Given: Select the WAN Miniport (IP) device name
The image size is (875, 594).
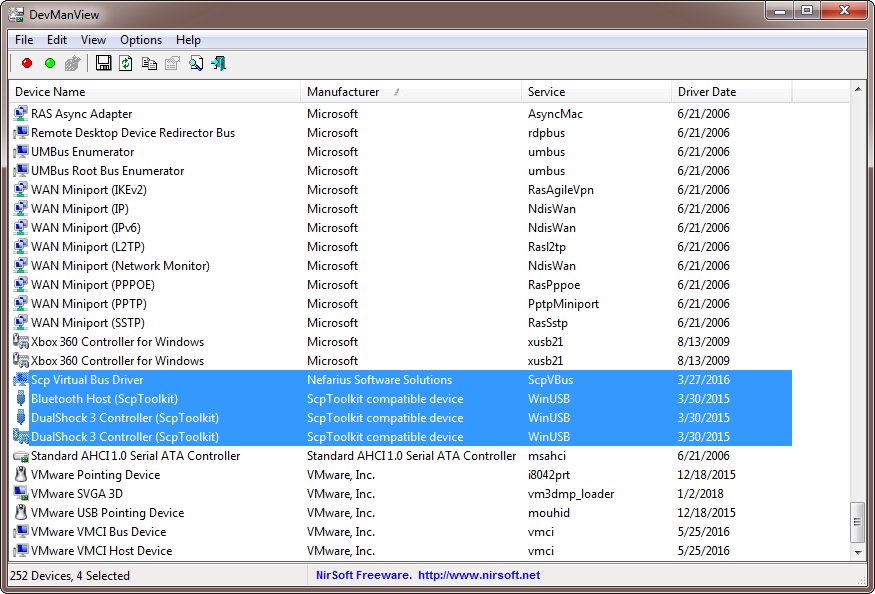Looking at the screenshot, I should [x=80, y=209].
